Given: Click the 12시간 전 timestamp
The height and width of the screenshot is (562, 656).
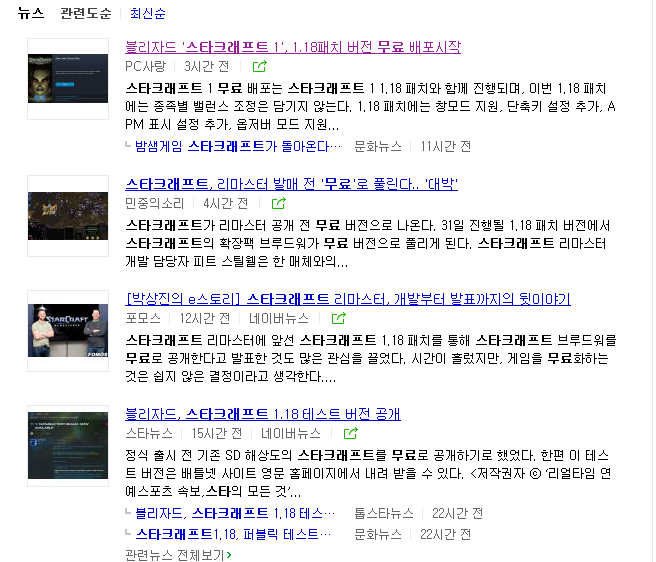Looking at the screenshot, I should 205,318.
